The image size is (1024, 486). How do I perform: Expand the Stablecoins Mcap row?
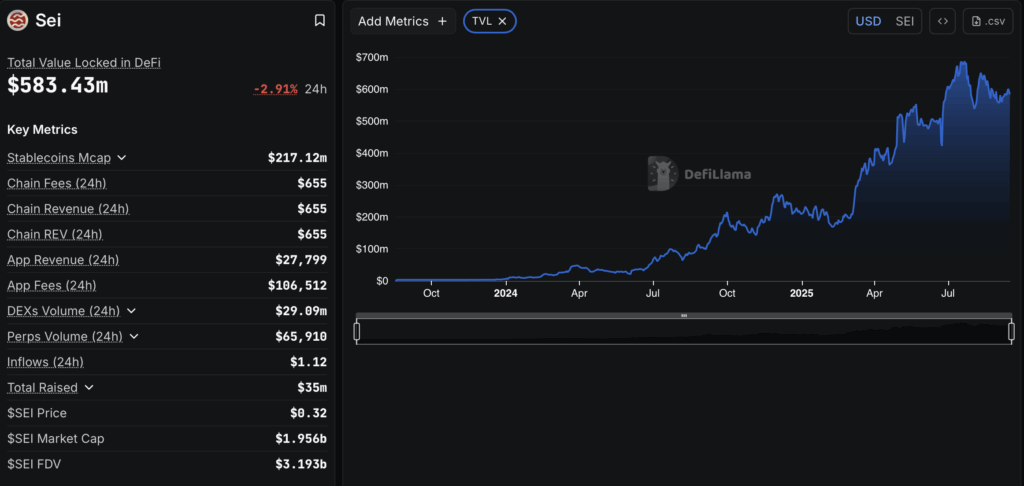[121, 157]
